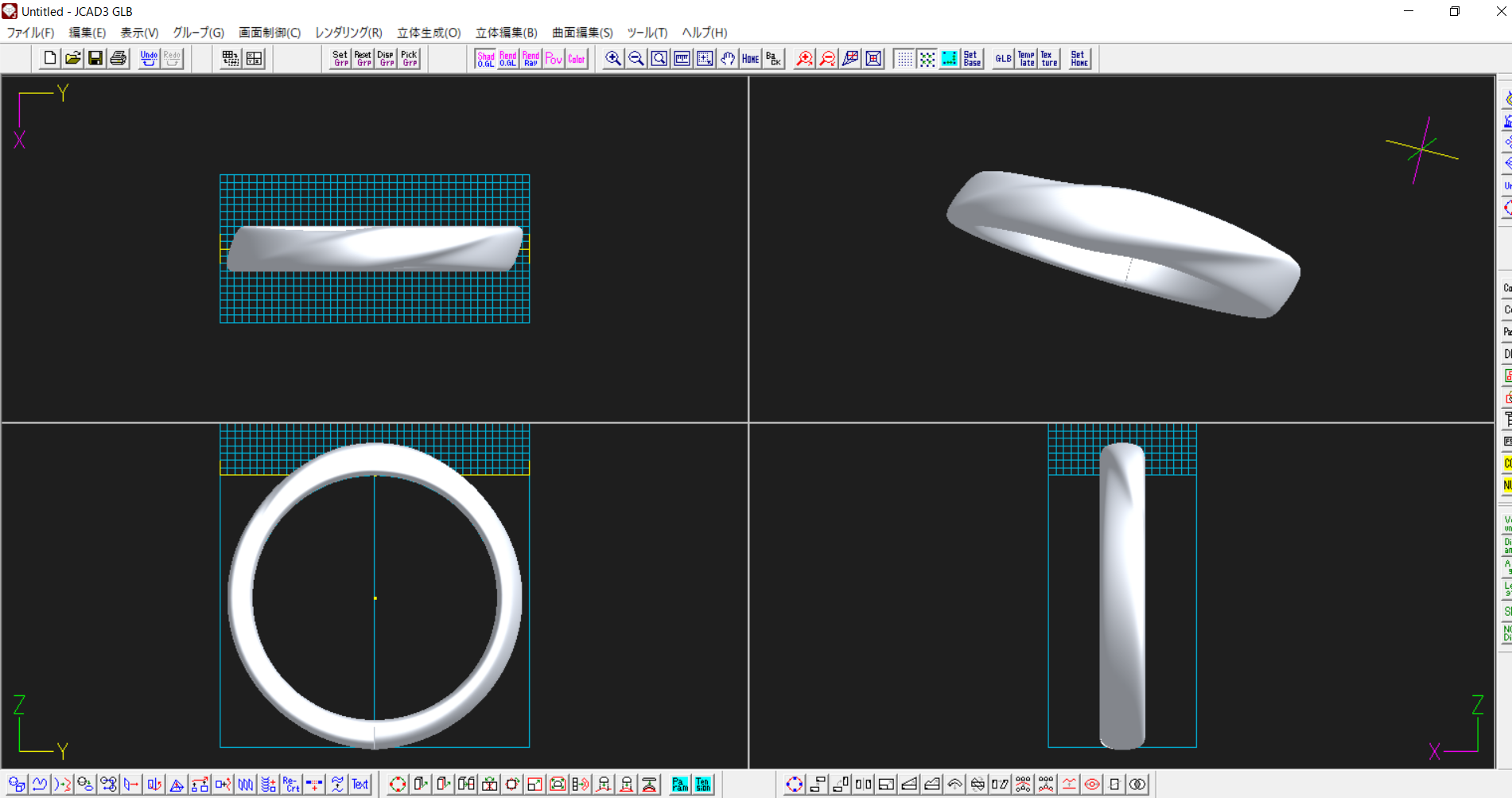Click the Disp Grp toolbar button
The height and width of the screenshot is (798, 1512).
coord(387,58)
